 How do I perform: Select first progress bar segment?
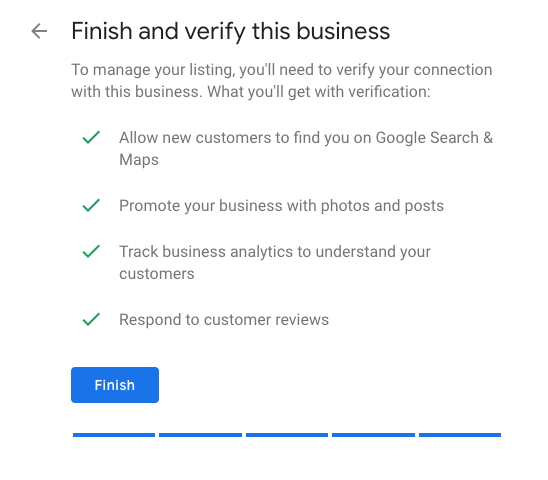(114, 435)
